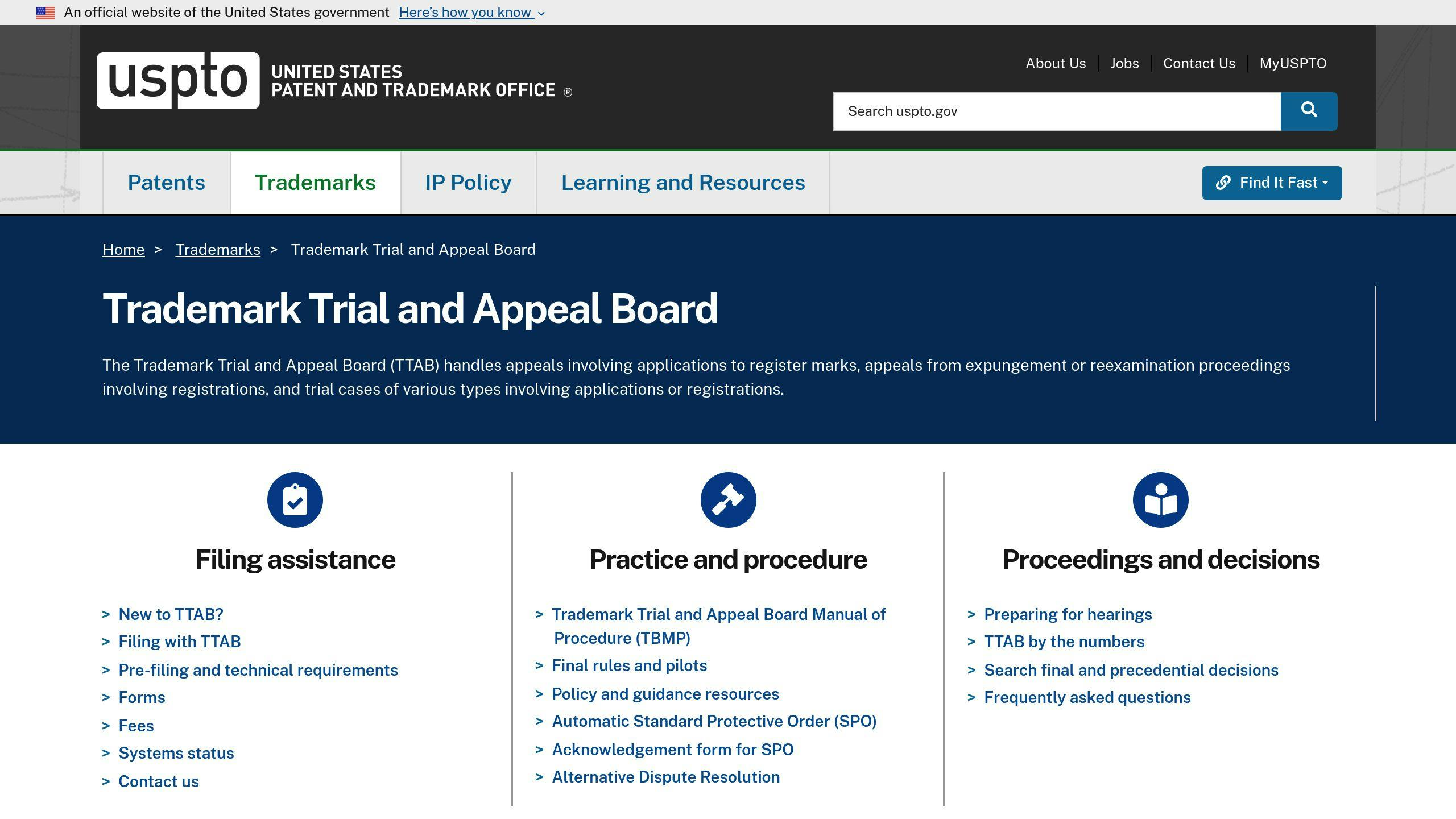Image resolution: width=1456 pixels, height=819 pixels.
Task: Click the Filing assistance heading
Action: (x=295, y=560)
